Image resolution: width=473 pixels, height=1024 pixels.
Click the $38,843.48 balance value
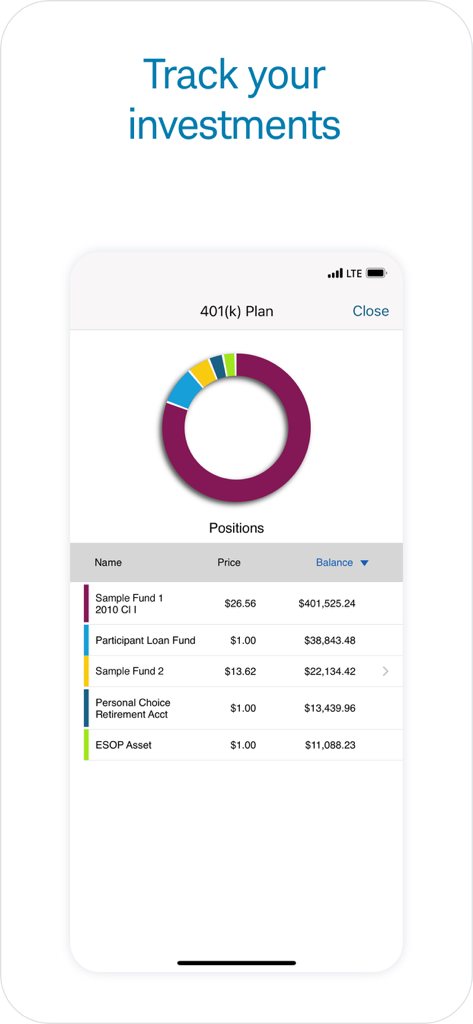point(330,641)
